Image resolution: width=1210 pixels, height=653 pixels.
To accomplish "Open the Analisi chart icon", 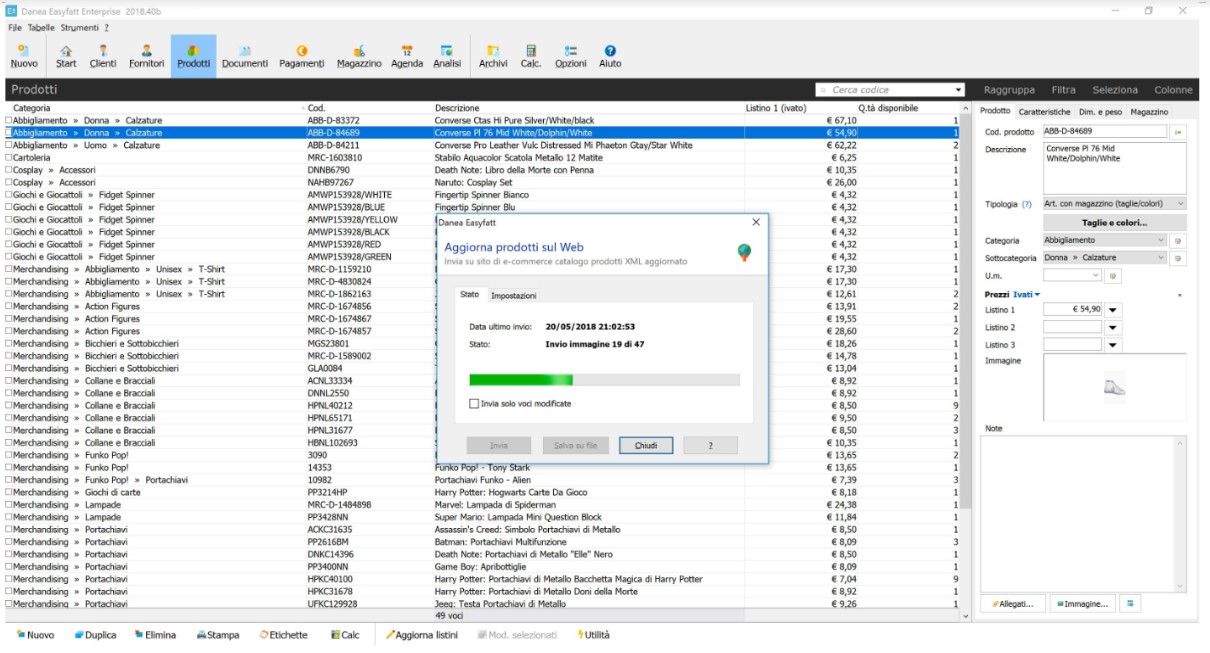I will tap(447, 56).
